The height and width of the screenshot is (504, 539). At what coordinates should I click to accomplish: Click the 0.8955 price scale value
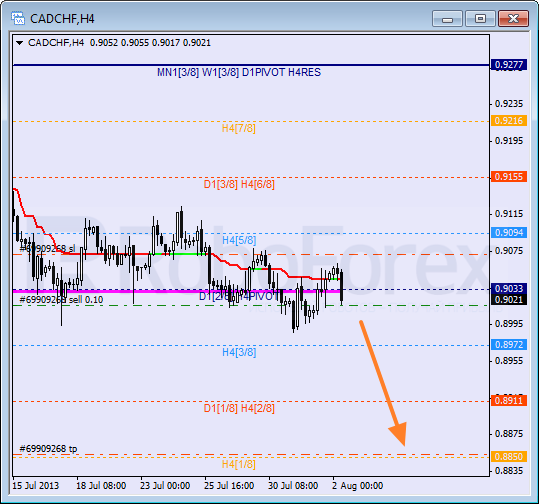(x=509, y=361)
